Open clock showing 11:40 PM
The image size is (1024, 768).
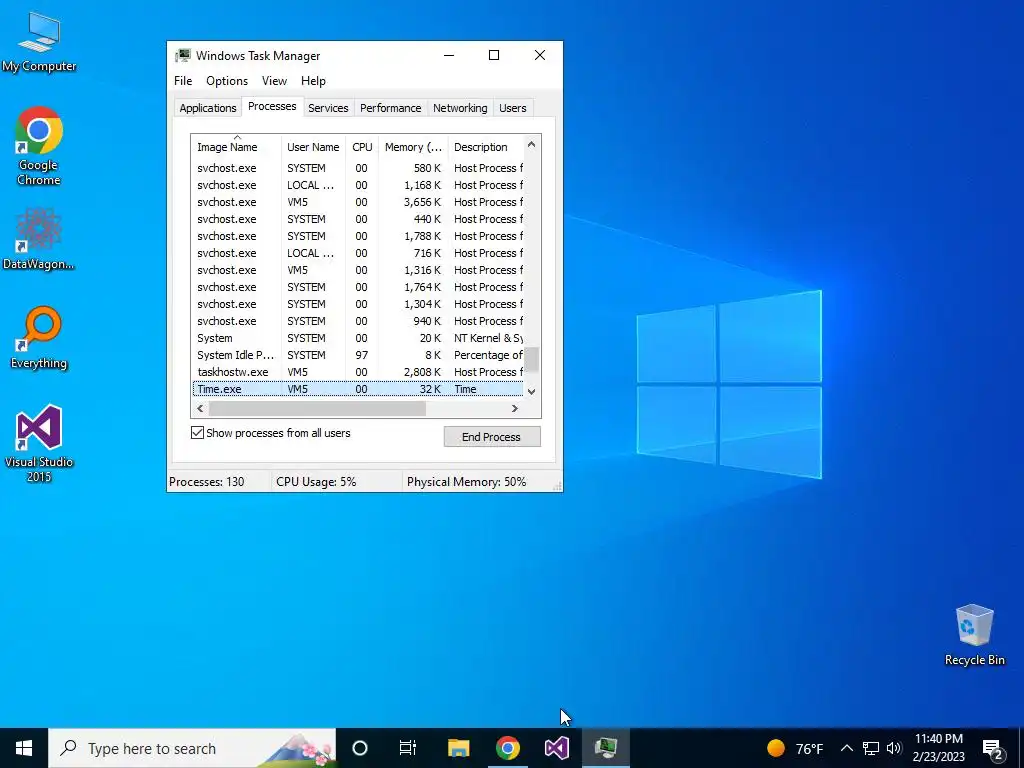pos(938,748)
